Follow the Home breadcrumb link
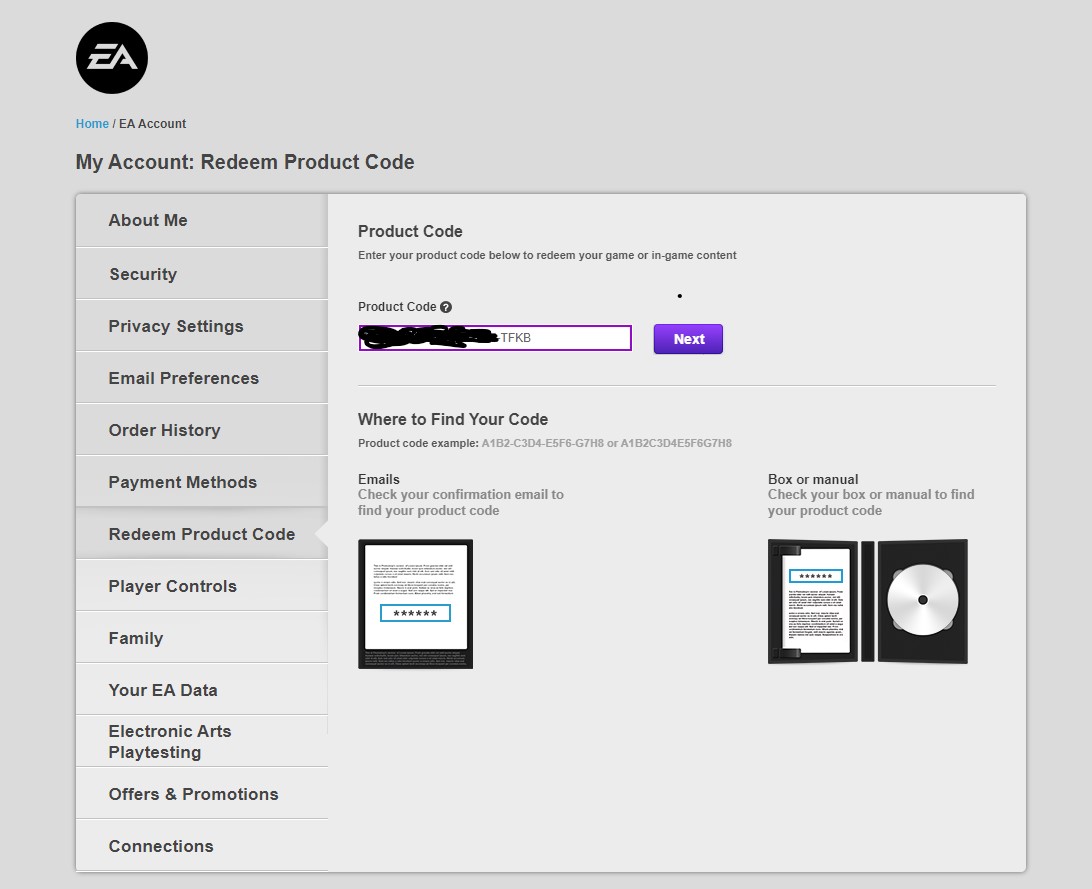The image size is (1092, 889). pos(92,124)
